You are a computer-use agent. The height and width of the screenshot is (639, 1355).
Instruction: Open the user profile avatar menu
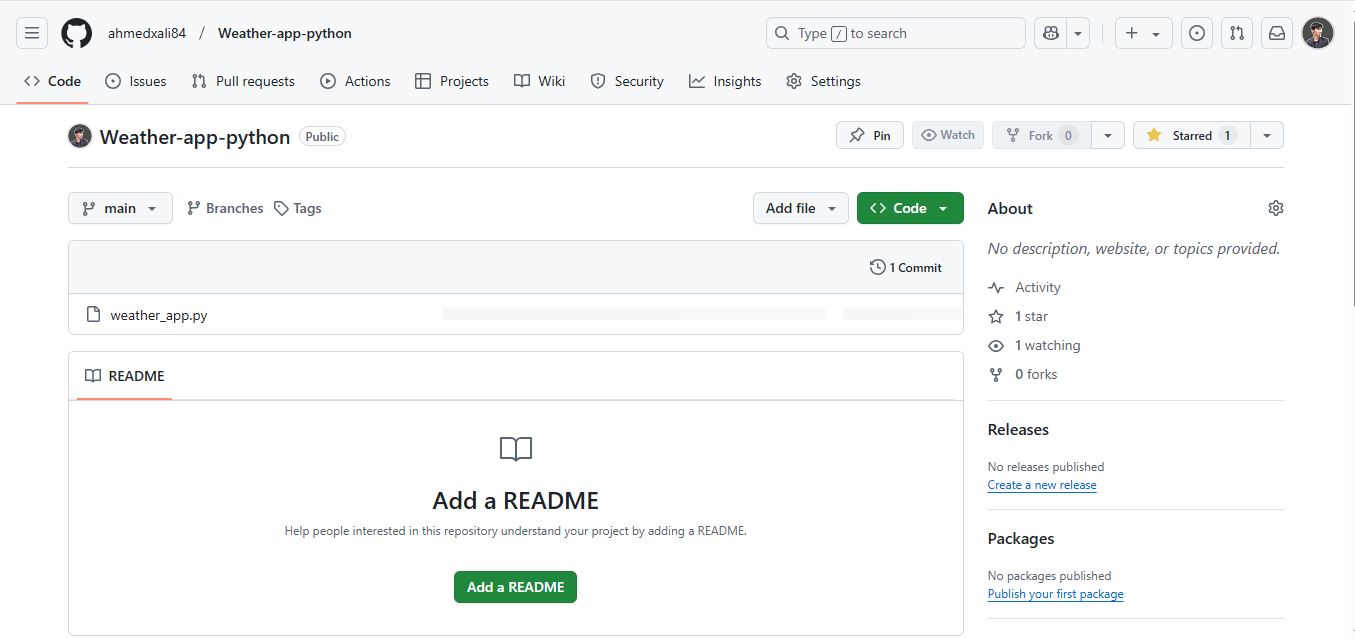pos(1317,33)
